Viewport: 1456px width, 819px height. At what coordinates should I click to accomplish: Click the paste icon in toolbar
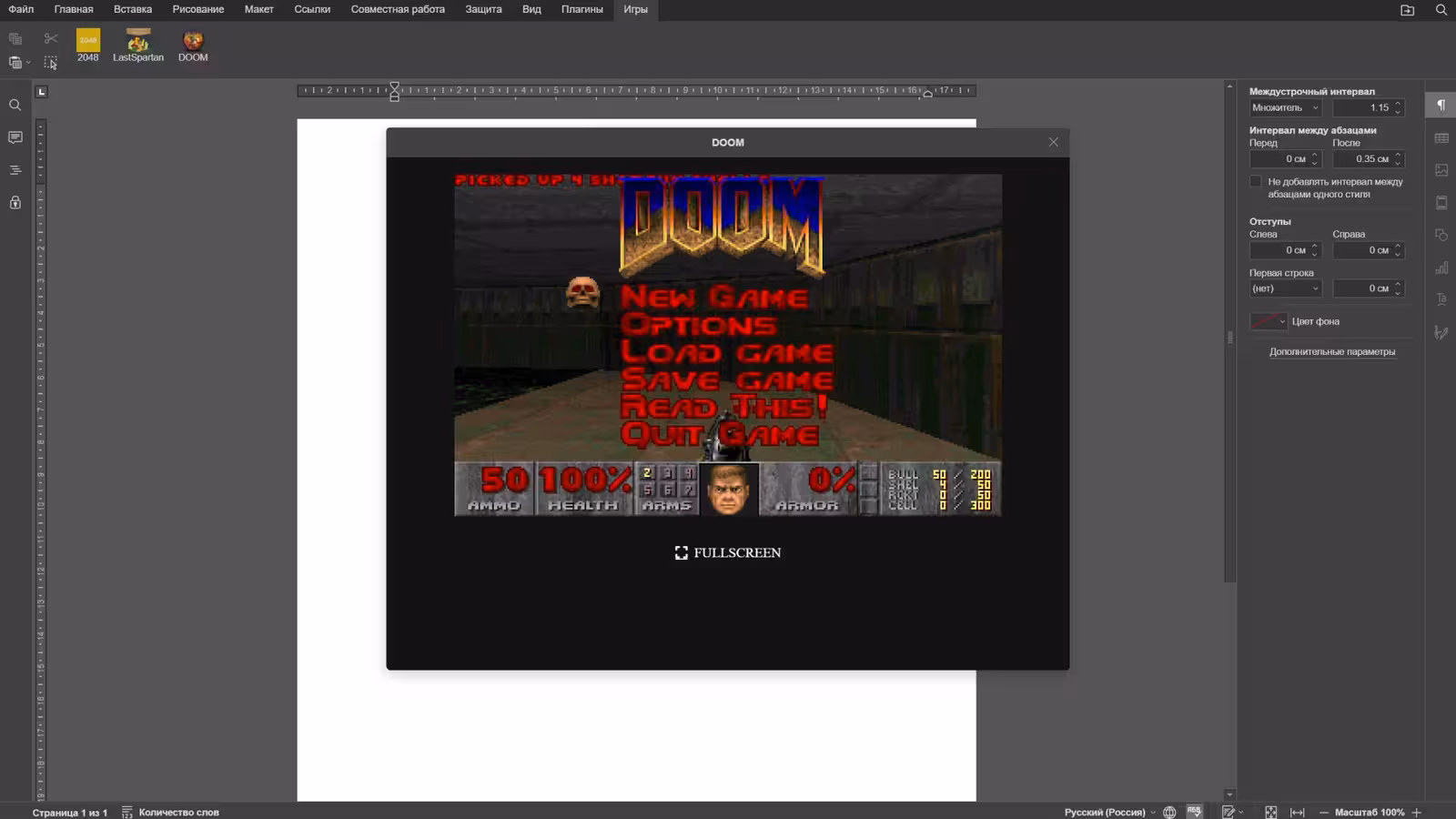(15, 63)
